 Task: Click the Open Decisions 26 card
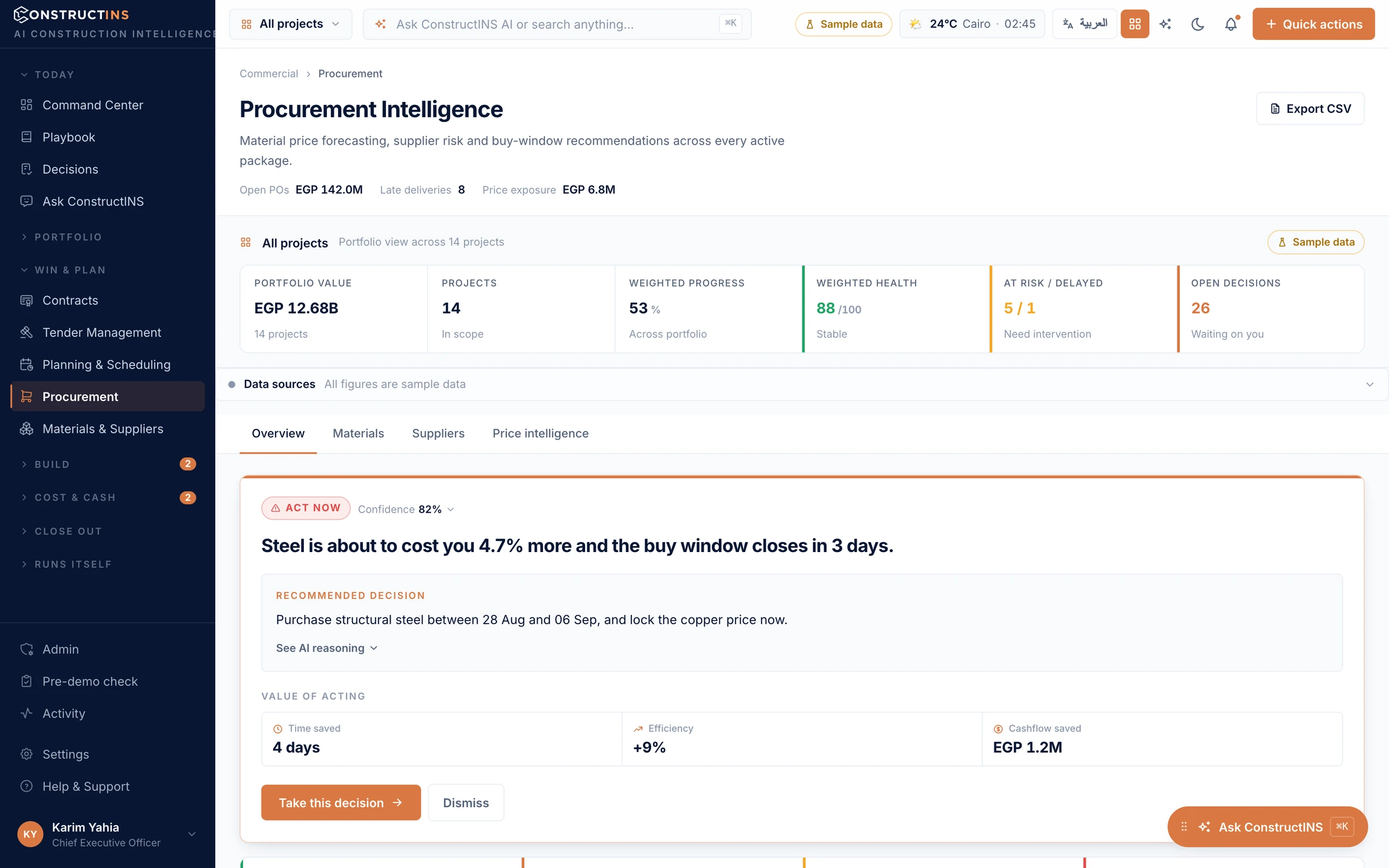coord(1271,308)
